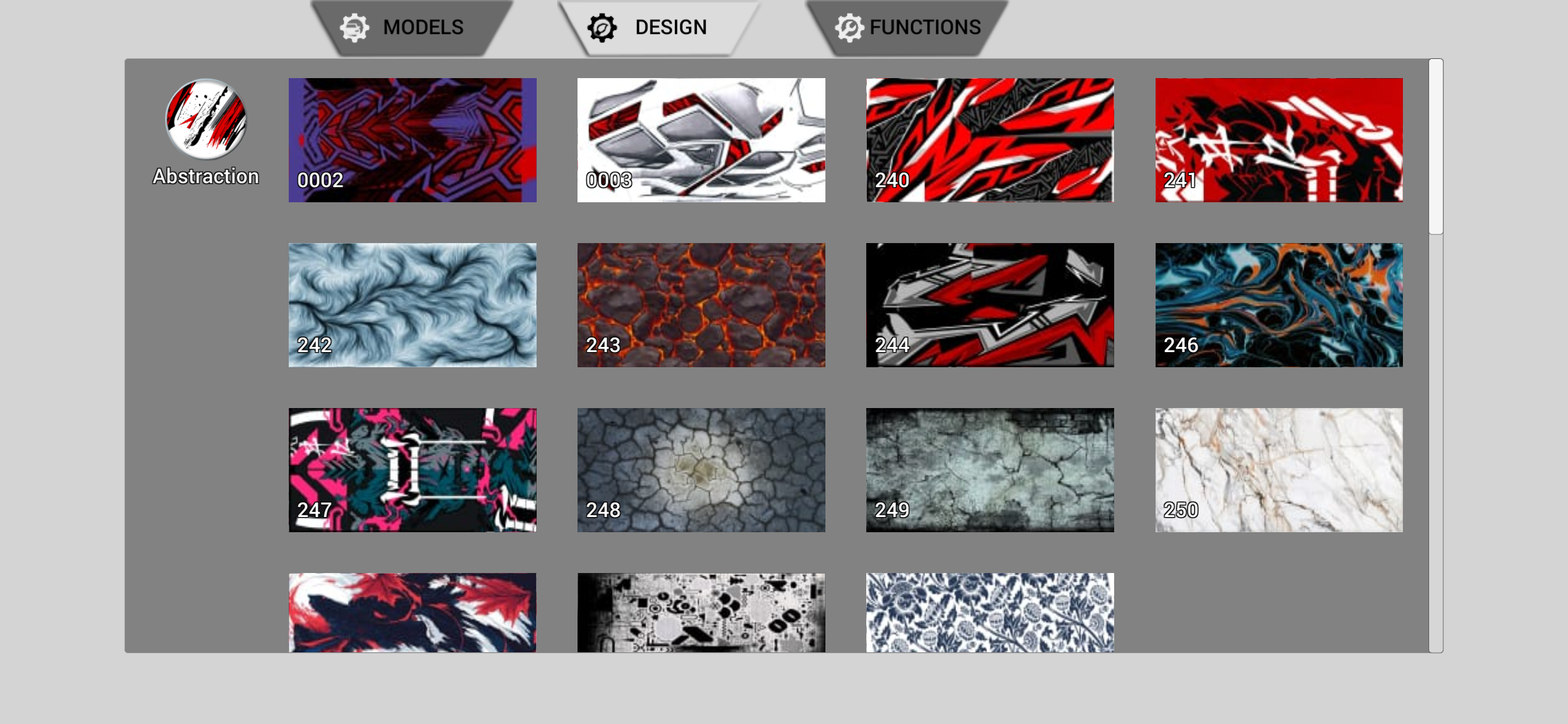The height and width of the screenshot is (724, 1568).
Task: Switch to the DESIGN tab
Action: click(659, 27)
